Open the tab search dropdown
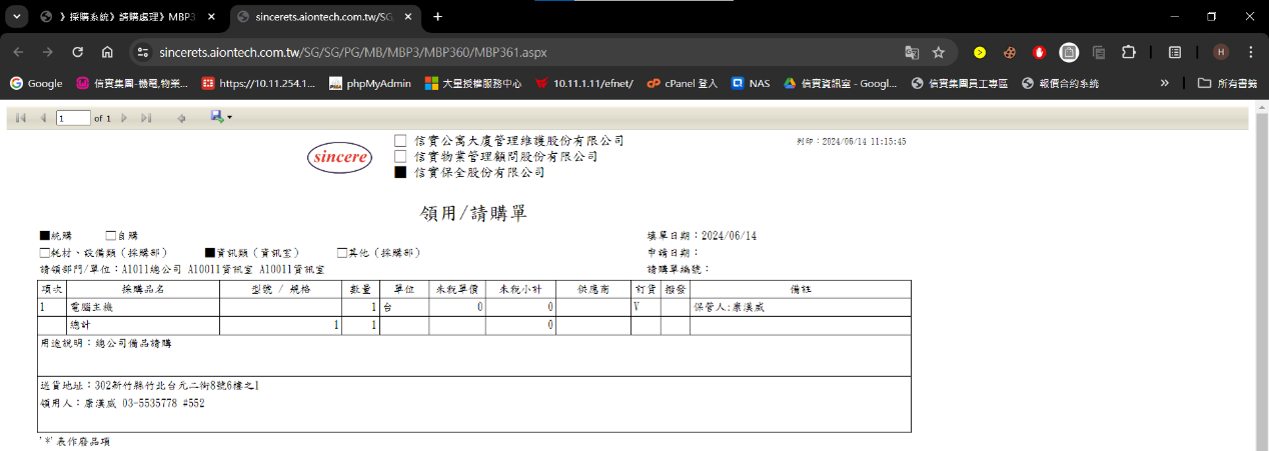The image size is (1269, 451). tap(17, 17)
